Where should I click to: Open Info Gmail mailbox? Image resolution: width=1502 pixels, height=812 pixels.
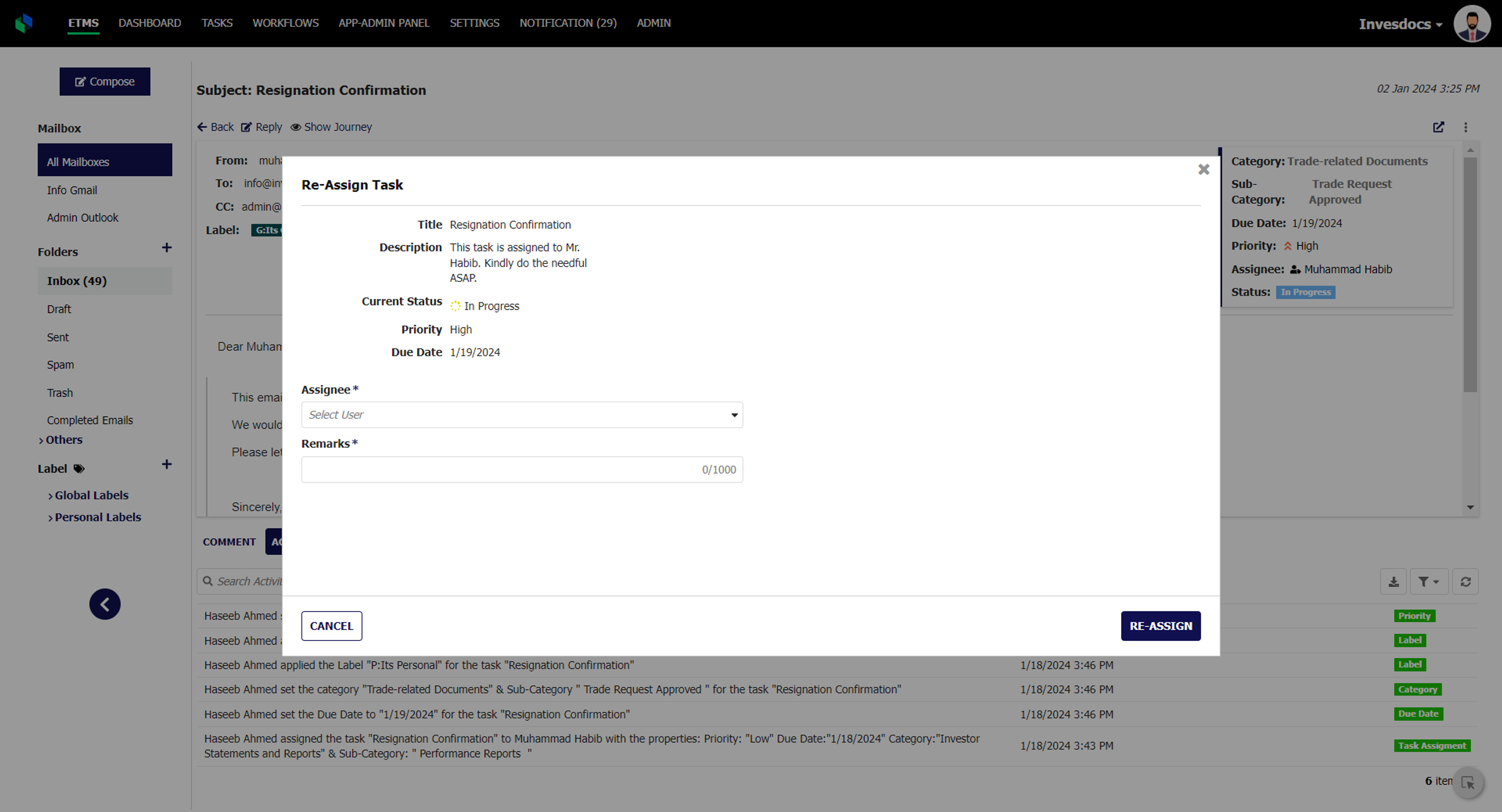click(72, 190)
